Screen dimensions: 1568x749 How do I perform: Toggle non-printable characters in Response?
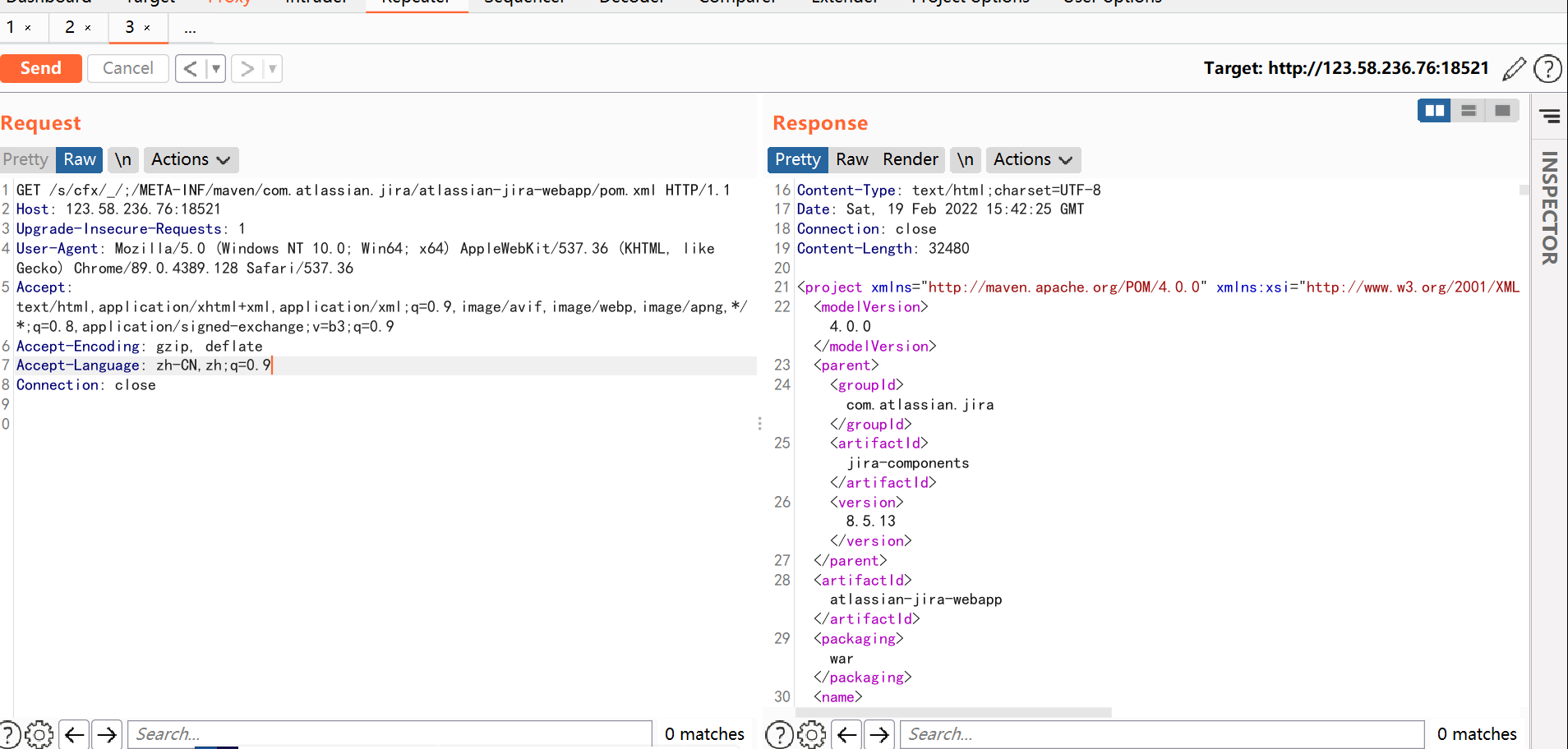point(966,159)
